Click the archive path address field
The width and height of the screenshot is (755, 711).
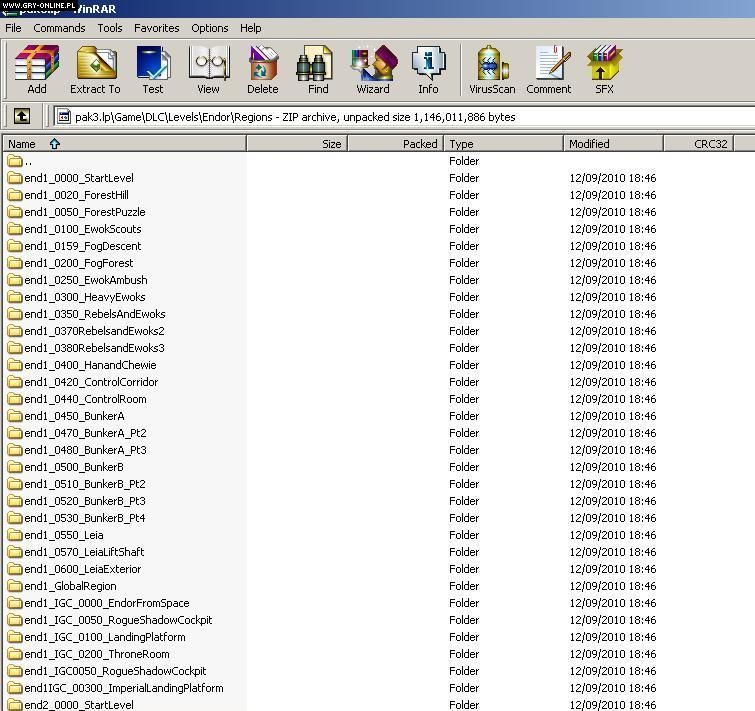click(x=400, y=117)
